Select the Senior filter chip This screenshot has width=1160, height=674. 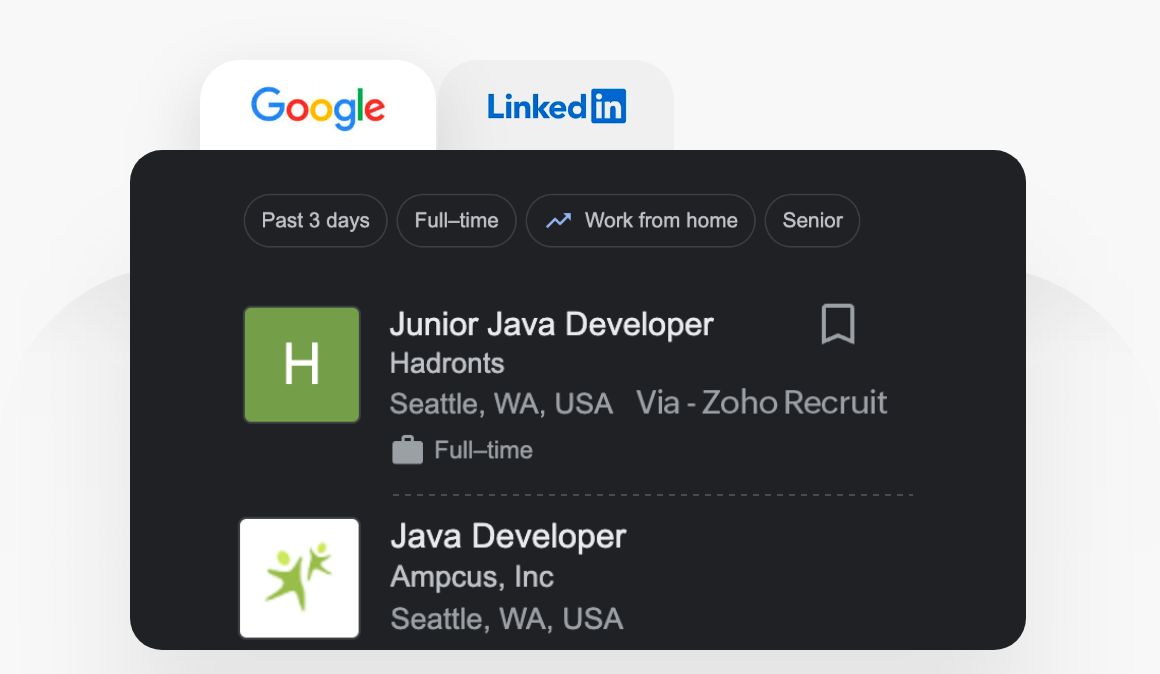tap(812, 220)
